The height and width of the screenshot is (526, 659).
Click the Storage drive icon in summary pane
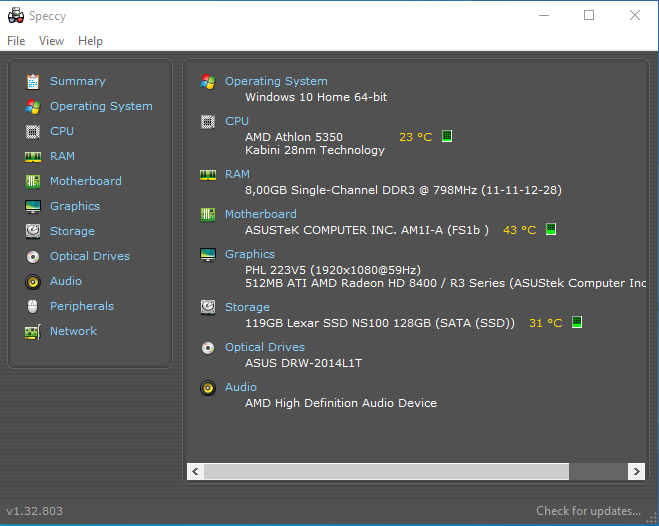208,308
